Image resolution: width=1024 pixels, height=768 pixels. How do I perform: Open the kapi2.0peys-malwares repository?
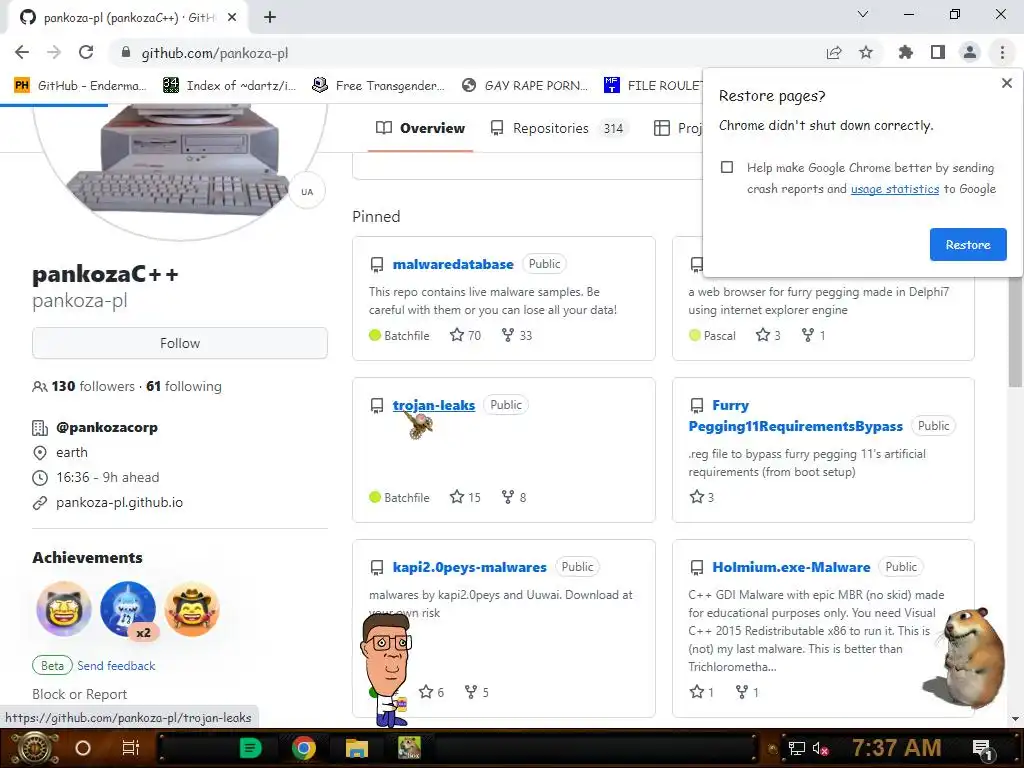pyautogui.click(x=470, y=567)
